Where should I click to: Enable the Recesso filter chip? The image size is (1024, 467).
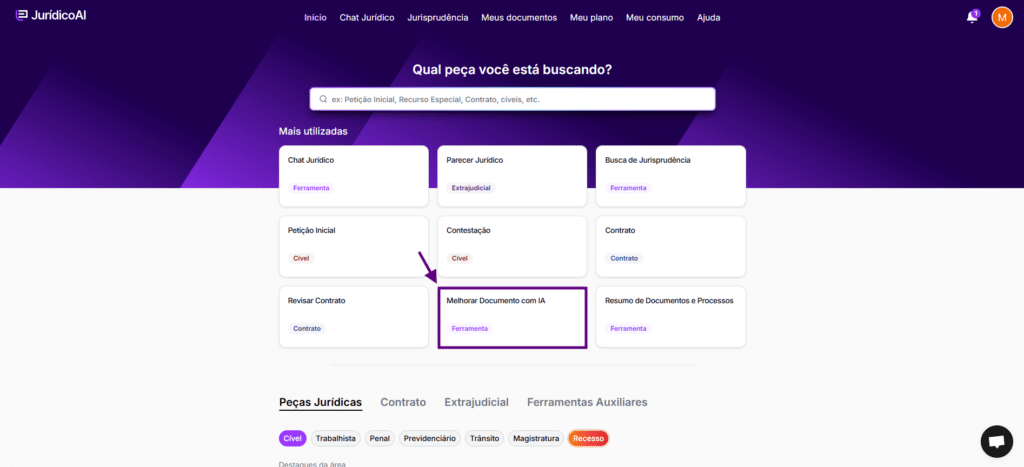pyautogui.click(x=588, y=438)
